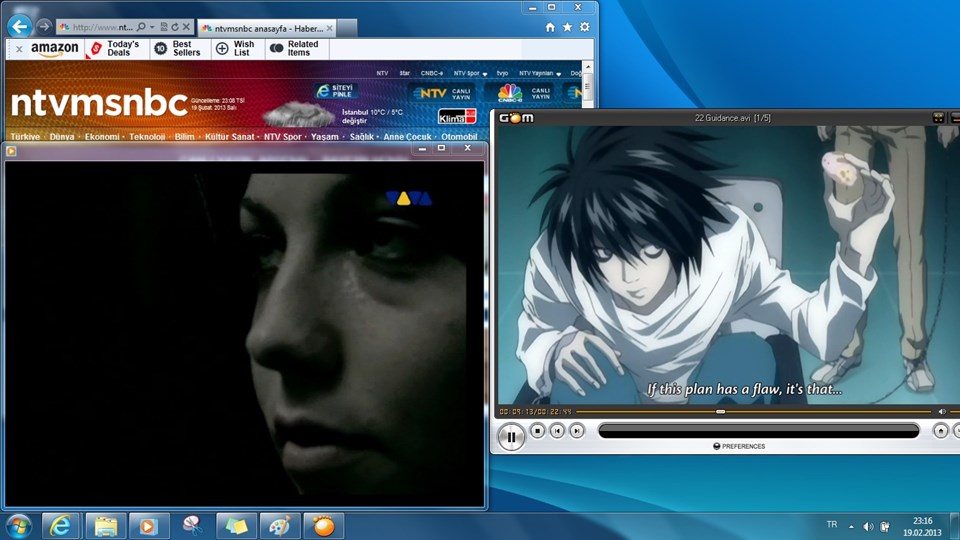The width and height of the screenshot is (960, 540).
Task: Click değiştir under İstanbul weather
Action: (x=354, y=121)
